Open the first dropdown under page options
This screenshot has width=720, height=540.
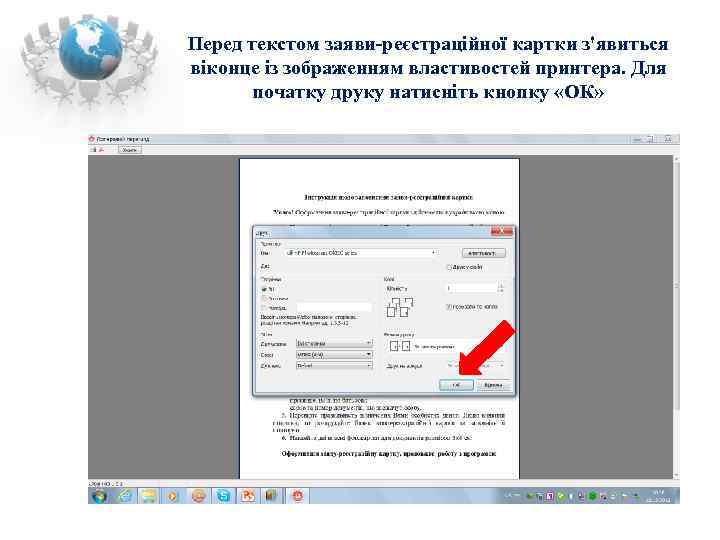334,343
